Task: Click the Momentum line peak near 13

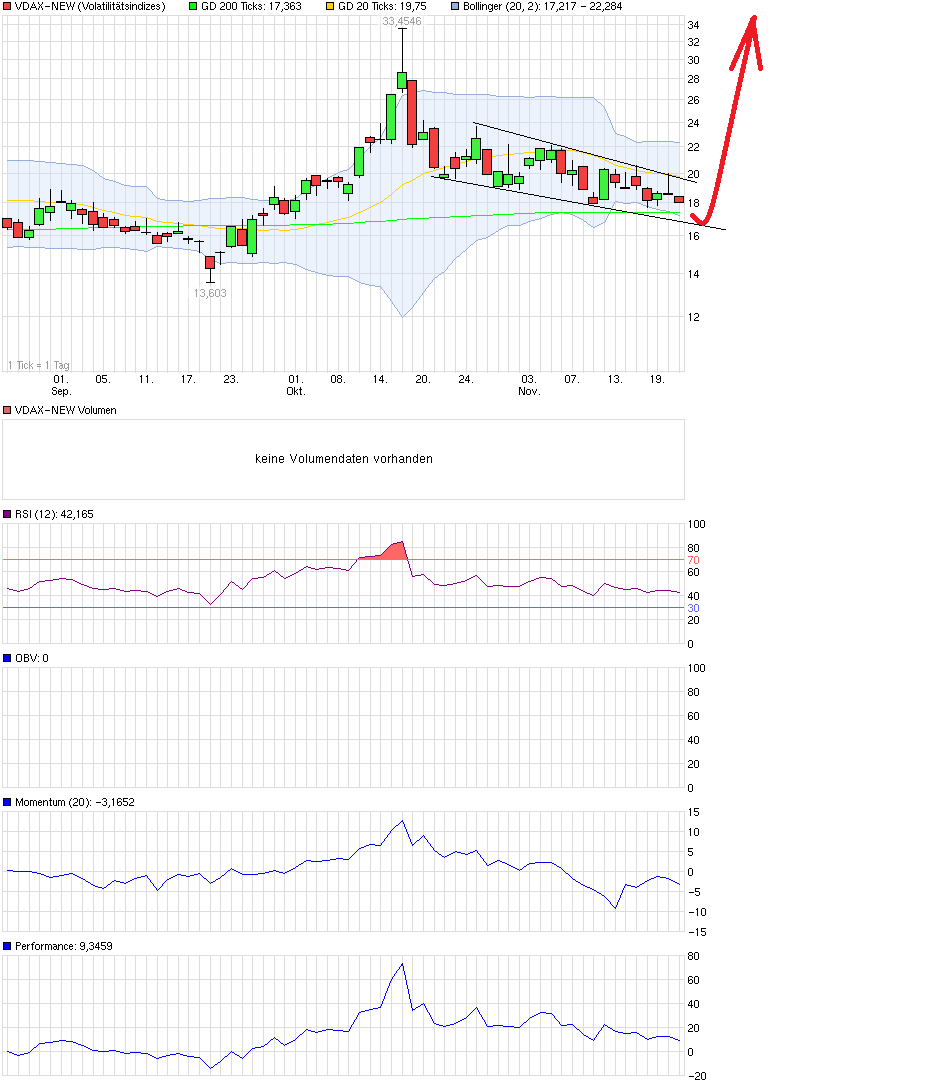Action: pos(402,821)
